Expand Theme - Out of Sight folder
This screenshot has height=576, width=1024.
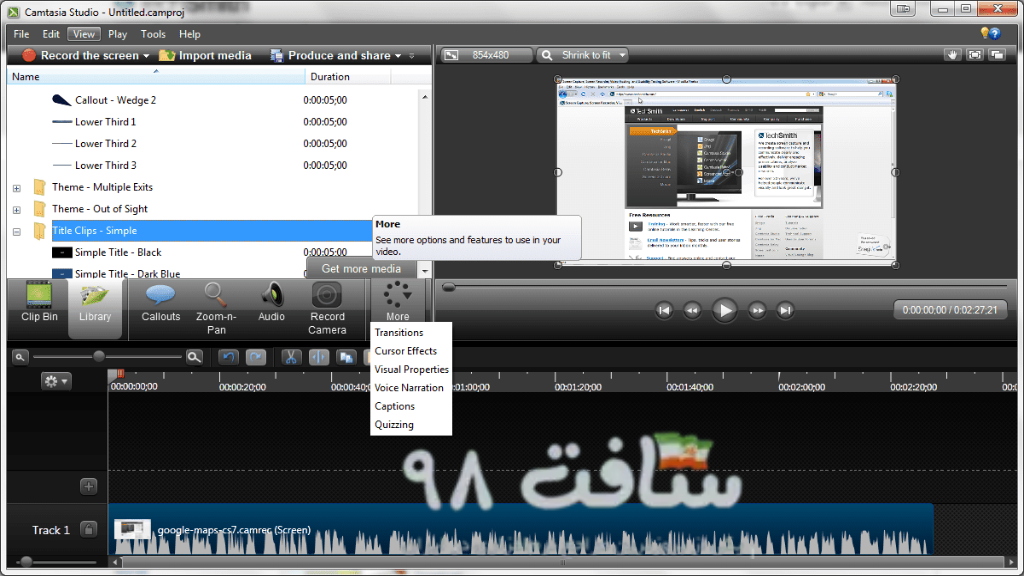pyautogui.click(x=17, y=210)
